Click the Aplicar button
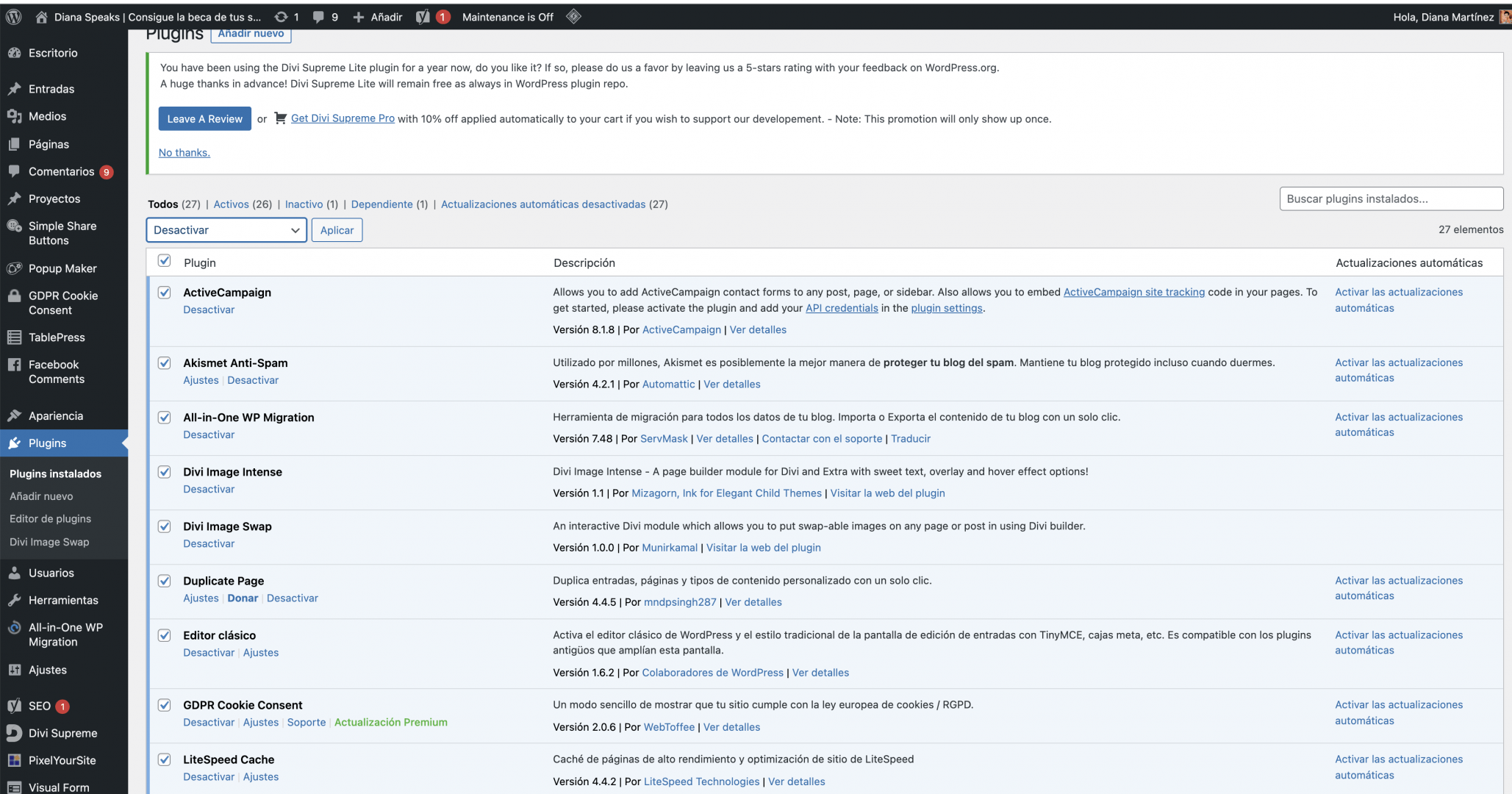The width and height of the screenshot is (1512, 794). [x=337, y=230]
